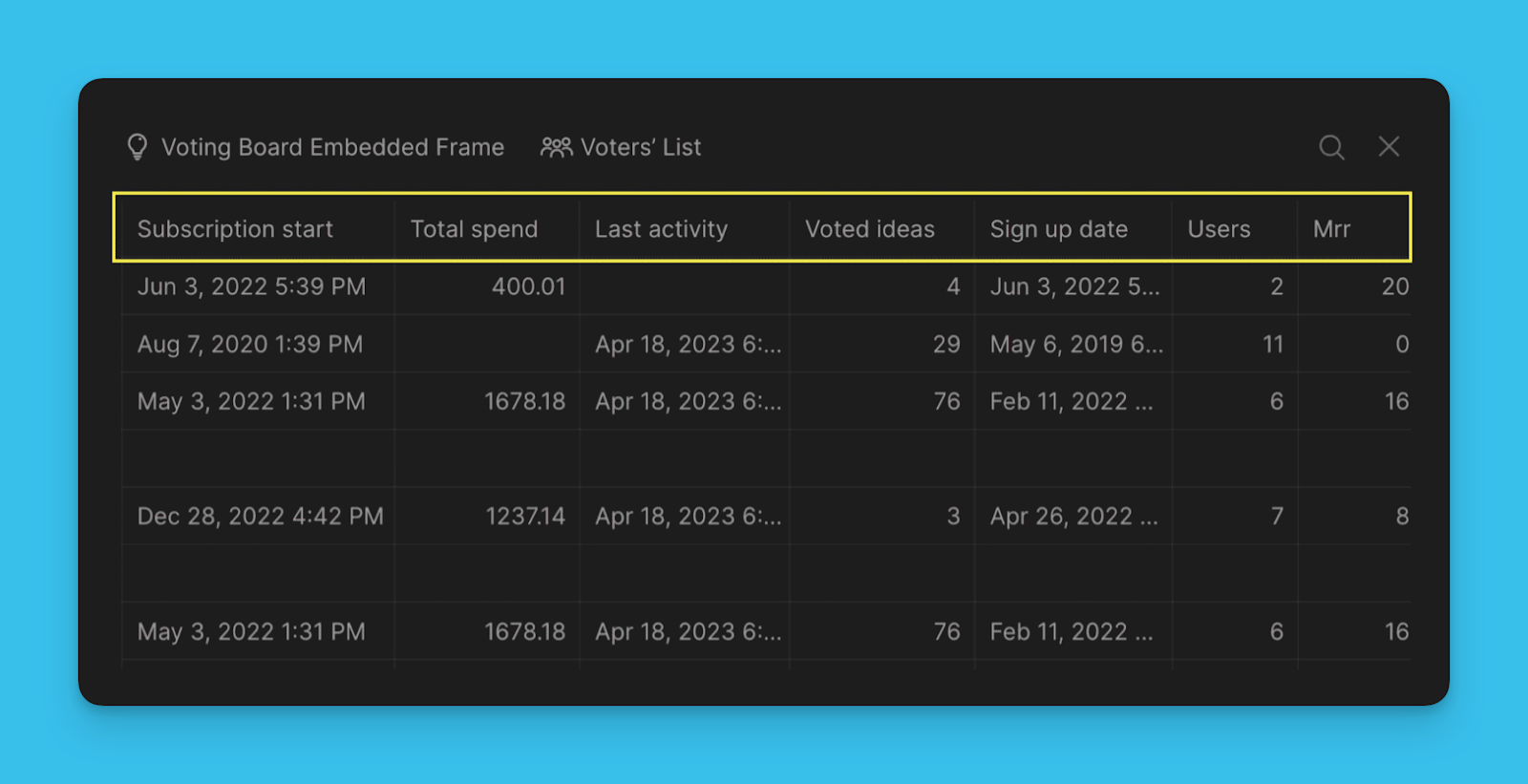Select the 400.01 total spend cell
Viewport: 1528px width, 784px height.
528,286
